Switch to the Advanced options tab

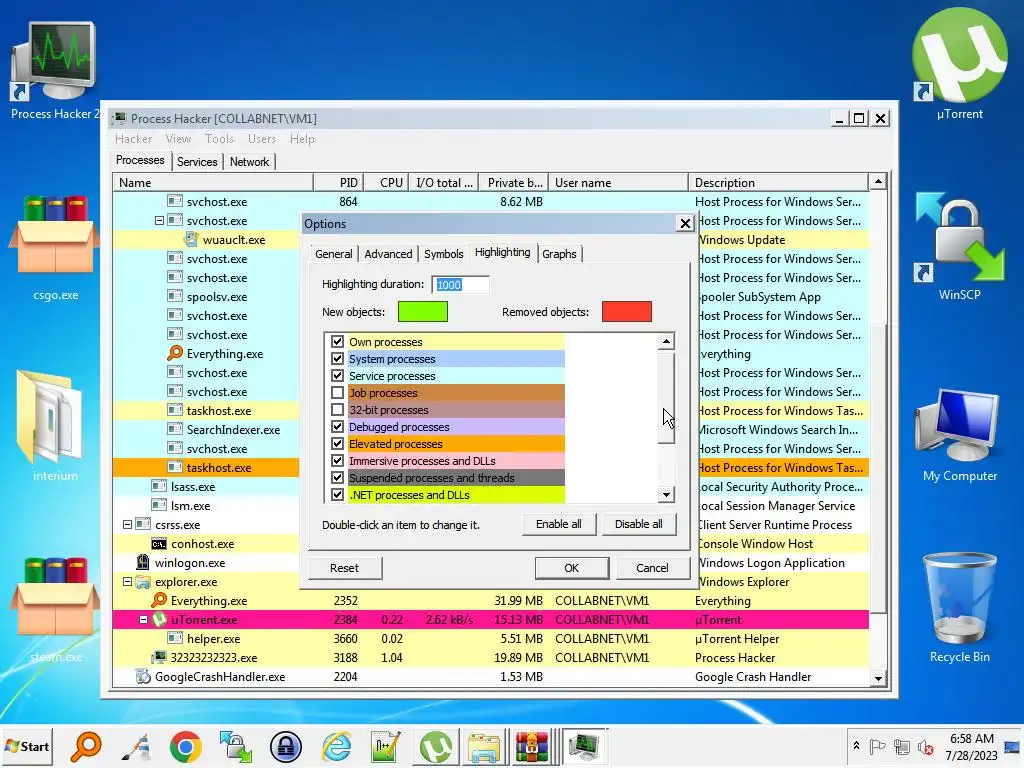(x=388, y=254)
